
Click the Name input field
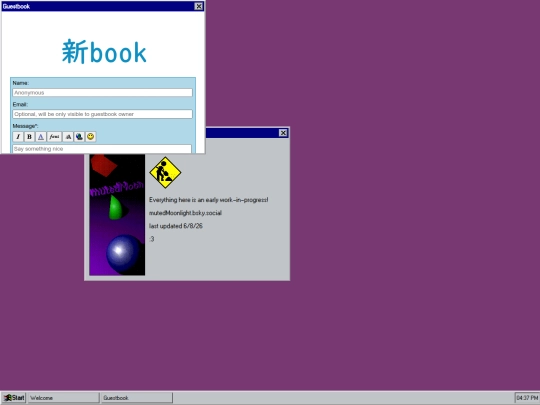coord(102,93)
